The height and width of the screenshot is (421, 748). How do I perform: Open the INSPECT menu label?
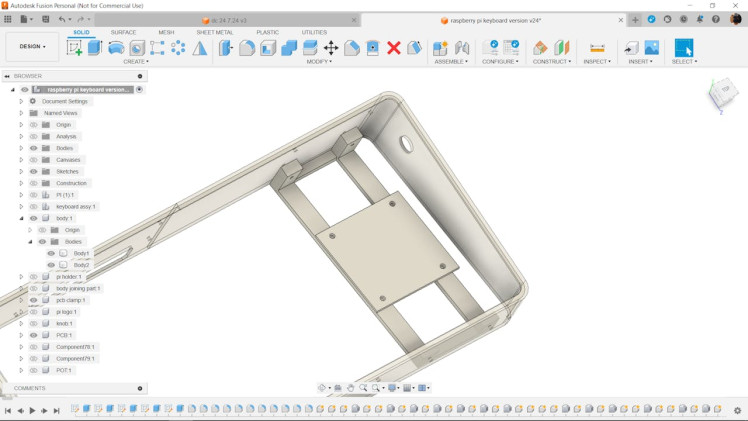[x=597, y=62]
